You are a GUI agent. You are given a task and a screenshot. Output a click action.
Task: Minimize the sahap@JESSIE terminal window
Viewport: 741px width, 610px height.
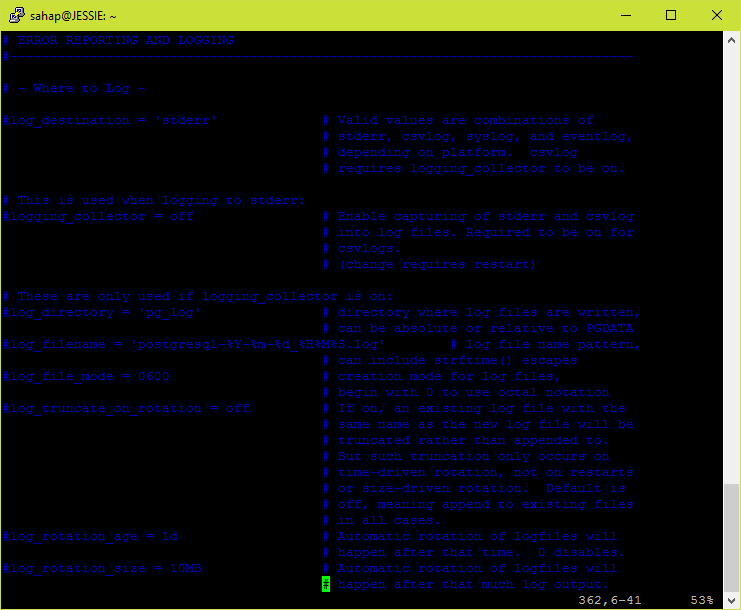click(626, 15)
